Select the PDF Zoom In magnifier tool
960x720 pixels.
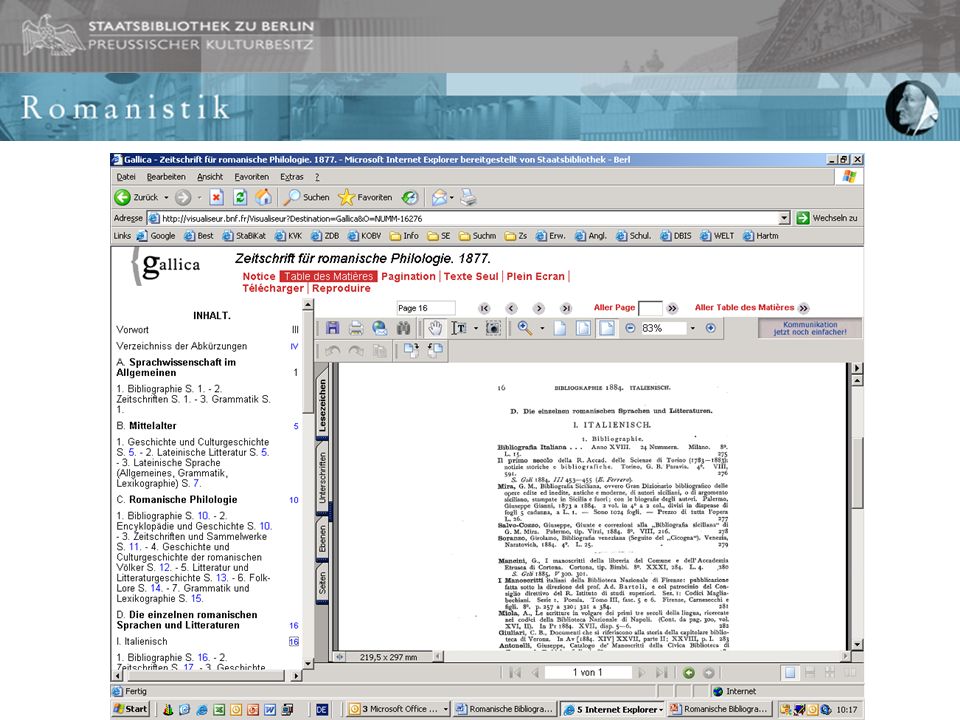pos(525,328)
